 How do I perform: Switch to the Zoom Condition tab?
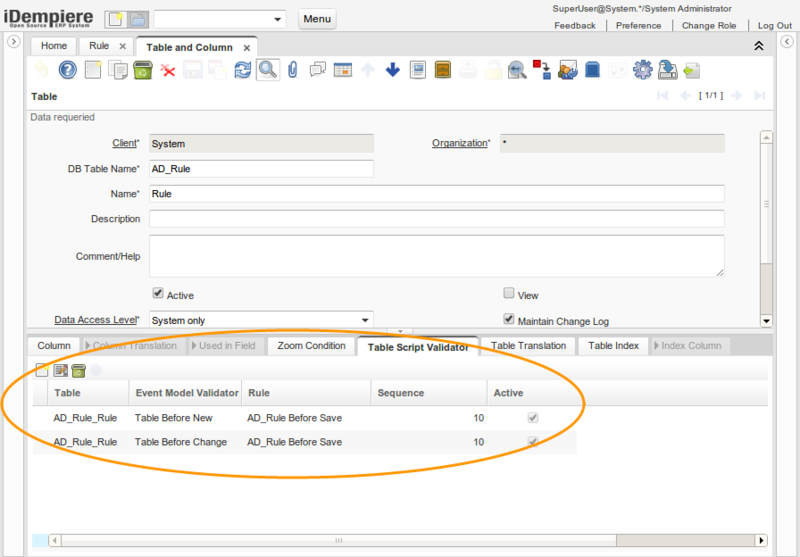click(311, 346)
